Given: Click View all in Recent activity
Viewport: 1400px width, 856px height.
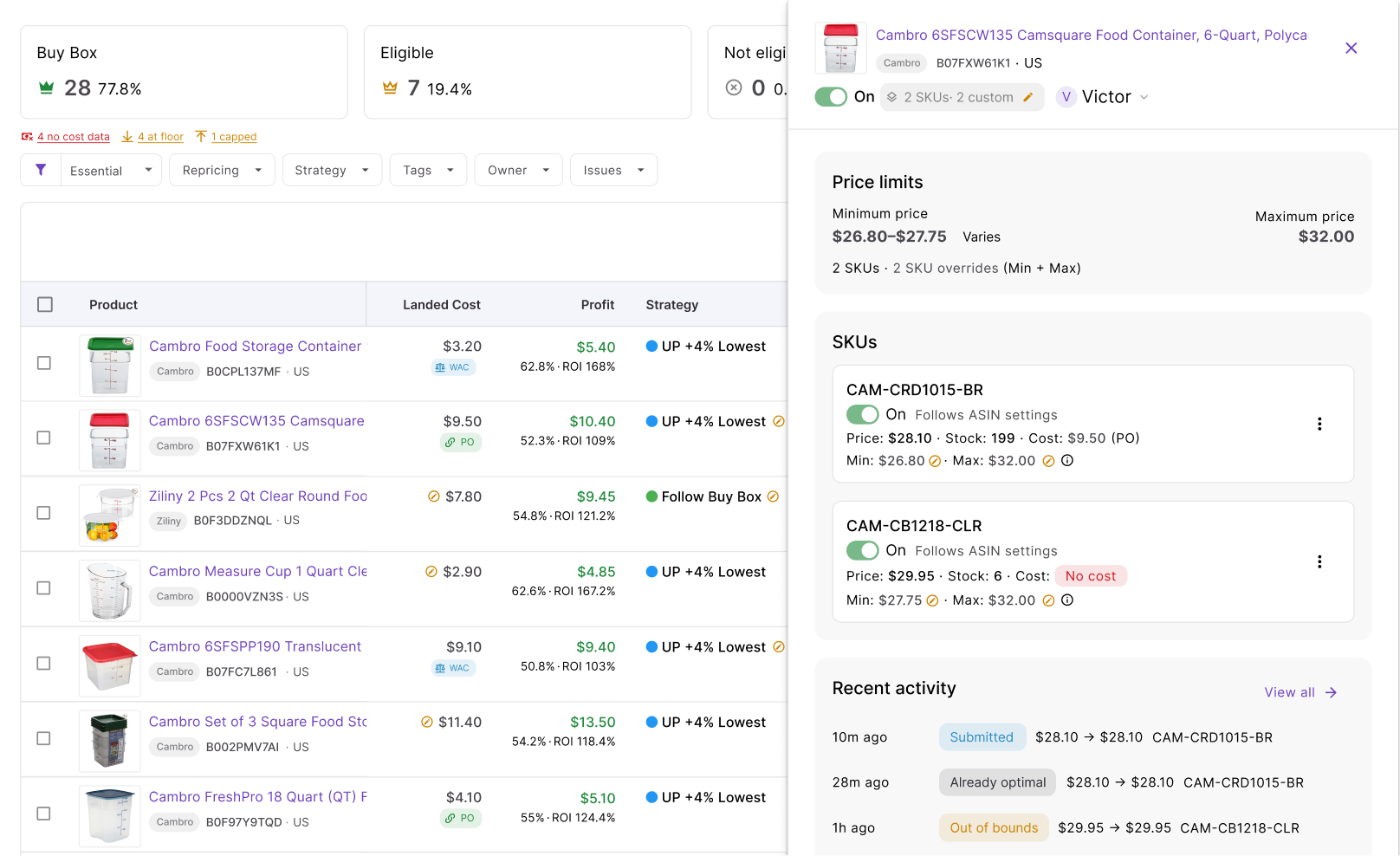Looking at the screenshot, I should tap(1289, 692).
